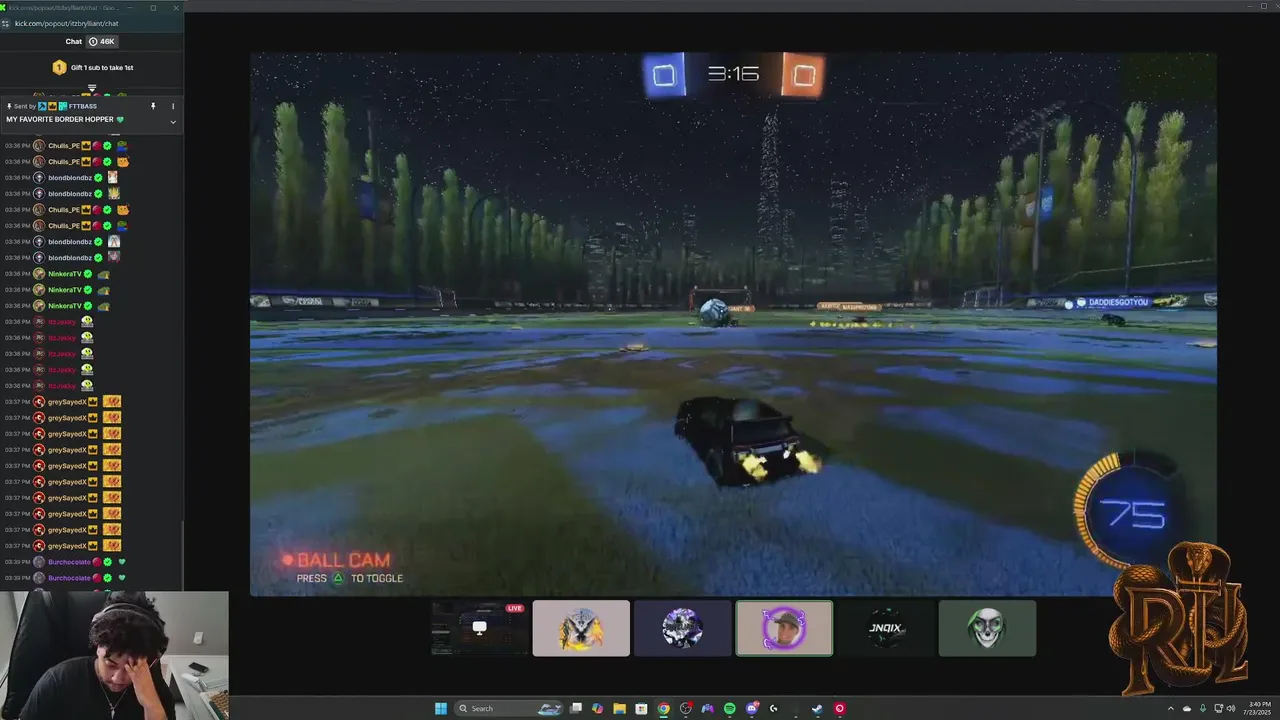Open pinned message three-dot options

[172, 106]
